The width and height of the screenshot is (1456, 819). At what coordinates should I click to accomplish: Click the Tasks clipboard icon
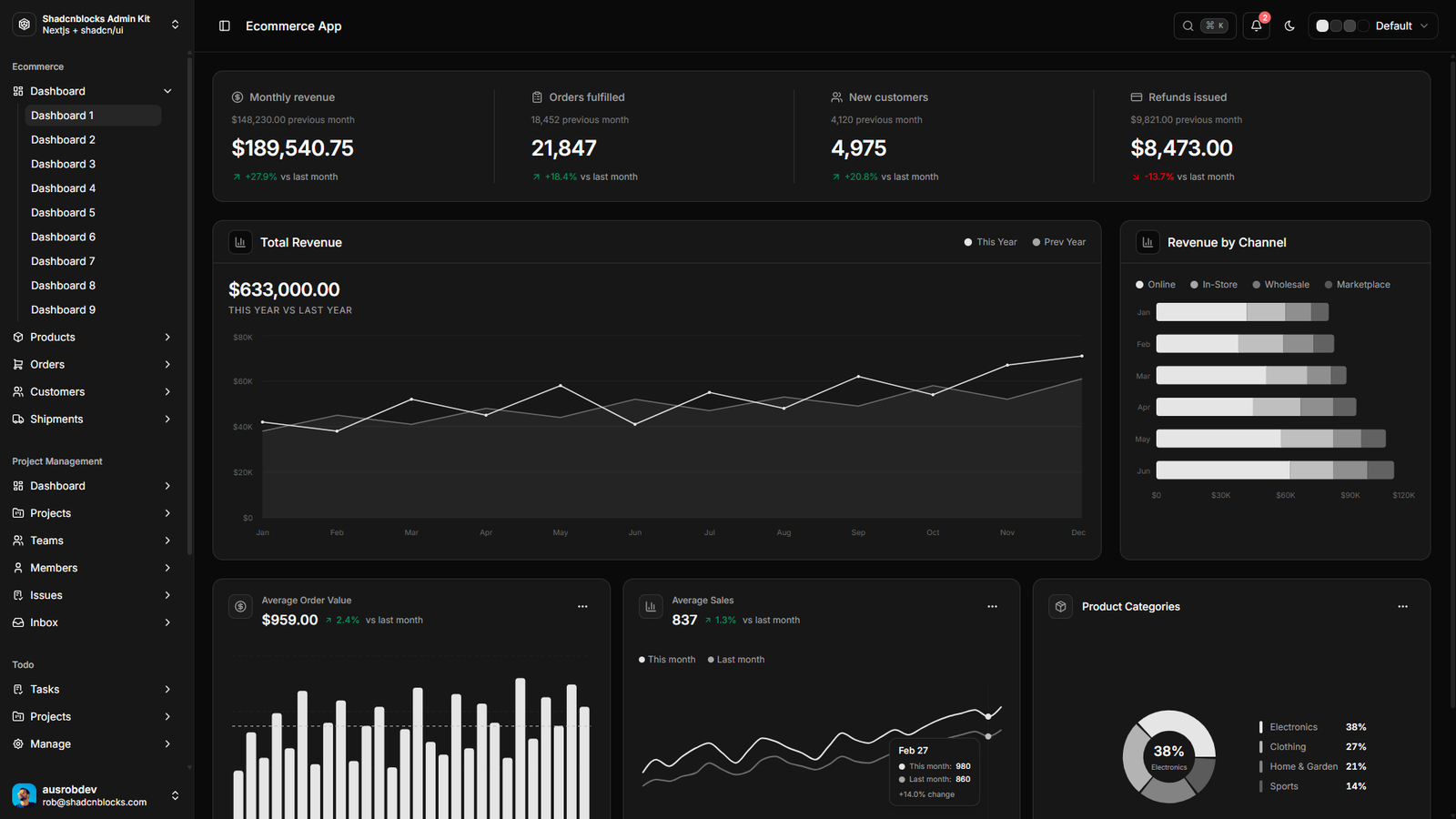point(18,690)
